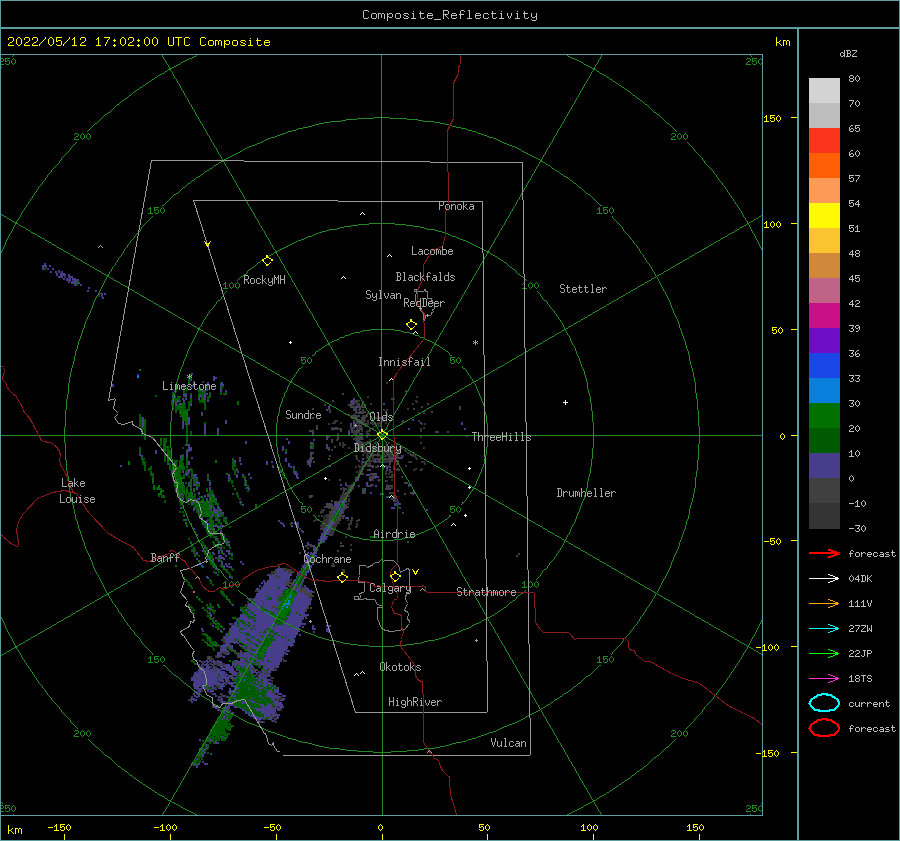Image resolution: width=900 pixels, height=841 pixels.
Task: Click the white 04DK arrow icon
Action: click(x=824, y=578)
